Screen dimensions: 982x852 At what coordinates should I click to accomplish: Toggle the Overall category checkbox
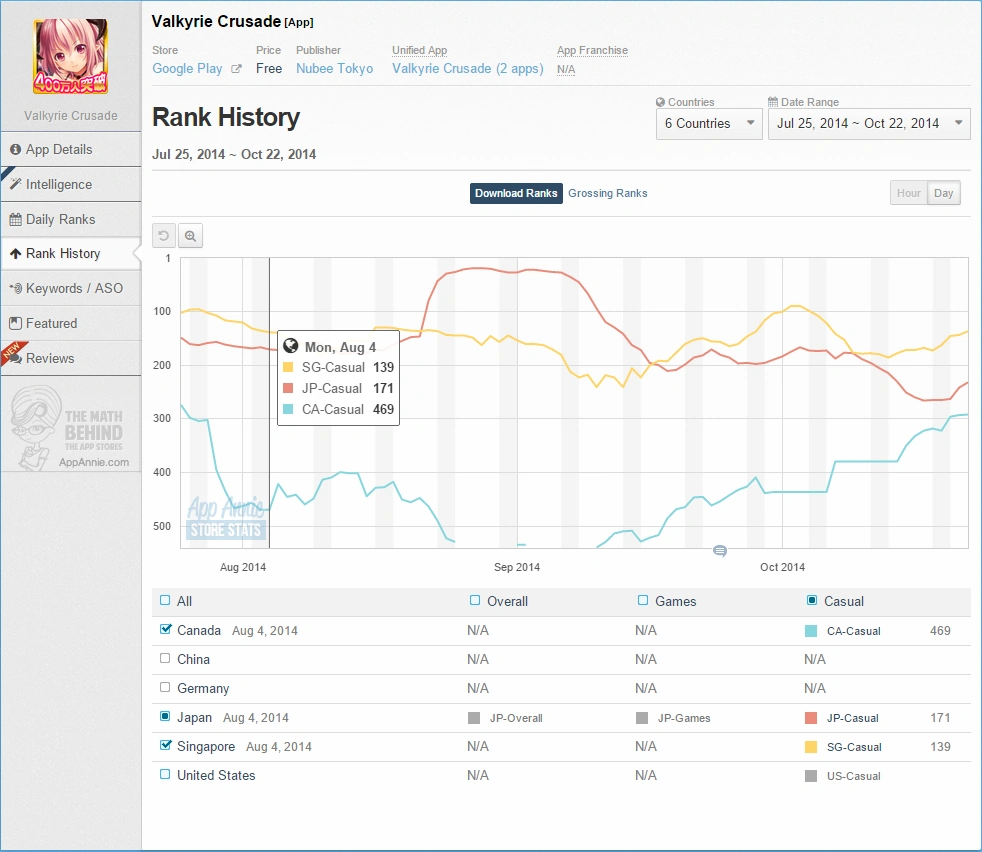(x=475, y=600)
